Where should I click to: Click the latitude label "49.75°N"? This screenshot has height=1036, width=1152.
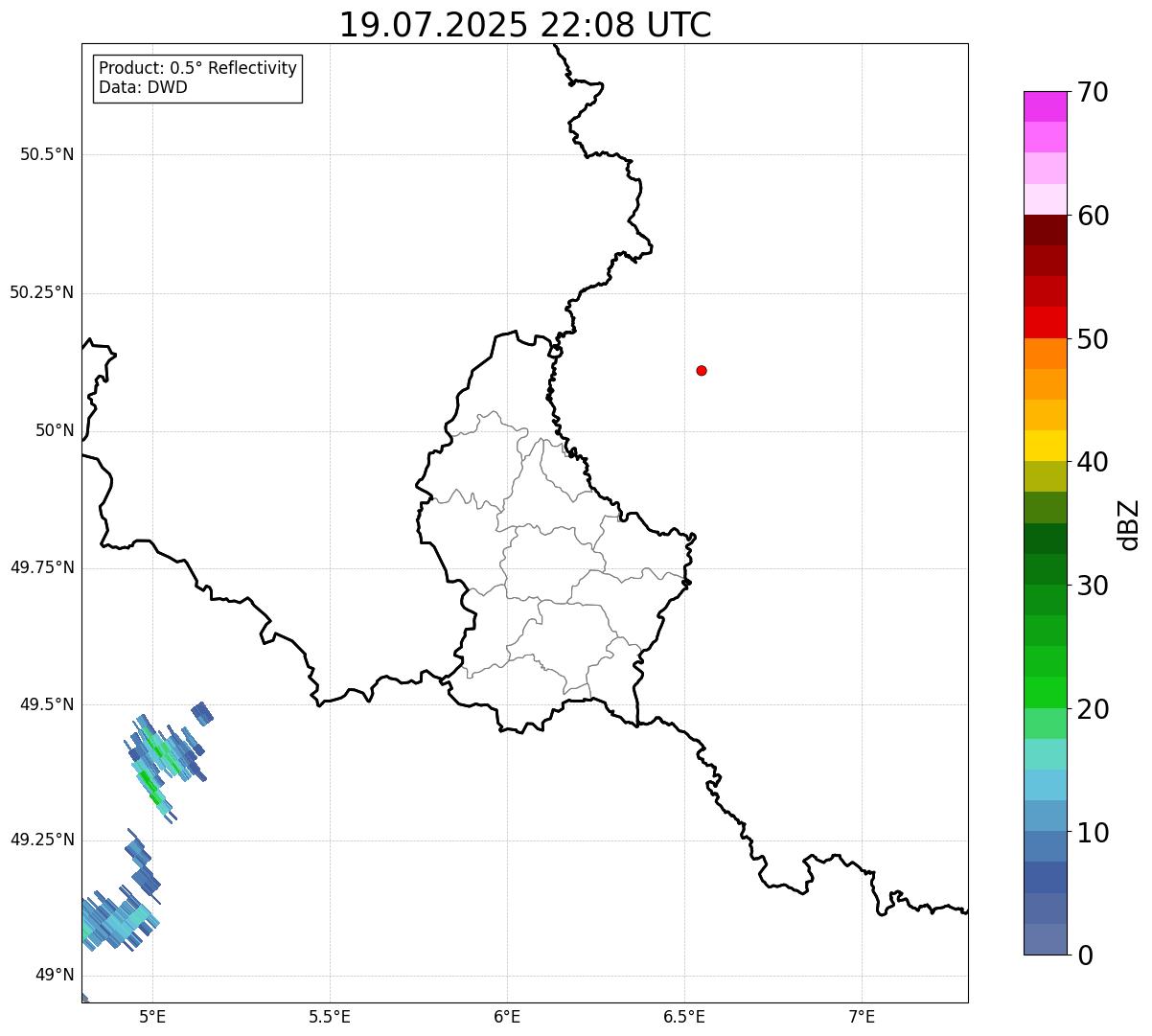tap(42, 567)
